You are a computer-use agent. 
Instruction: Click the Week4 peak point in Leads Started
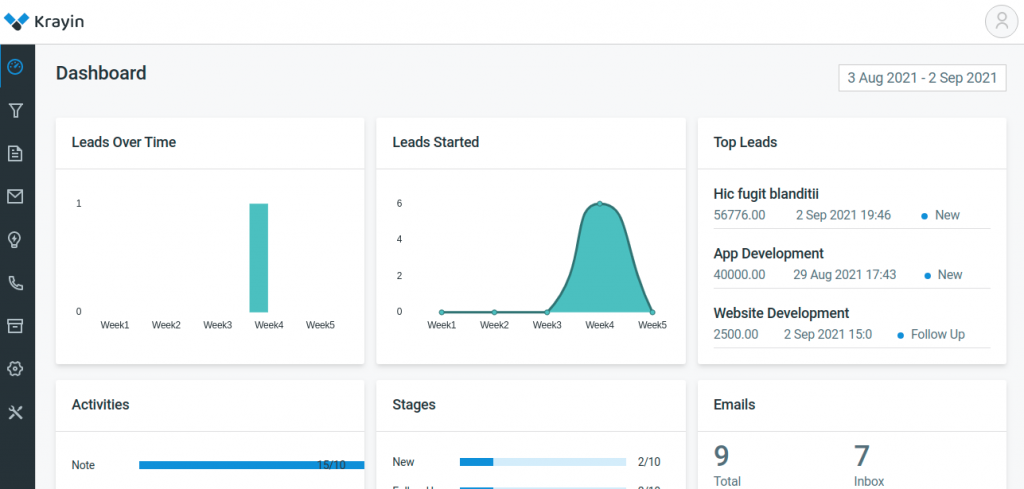(x=600, y=204)
